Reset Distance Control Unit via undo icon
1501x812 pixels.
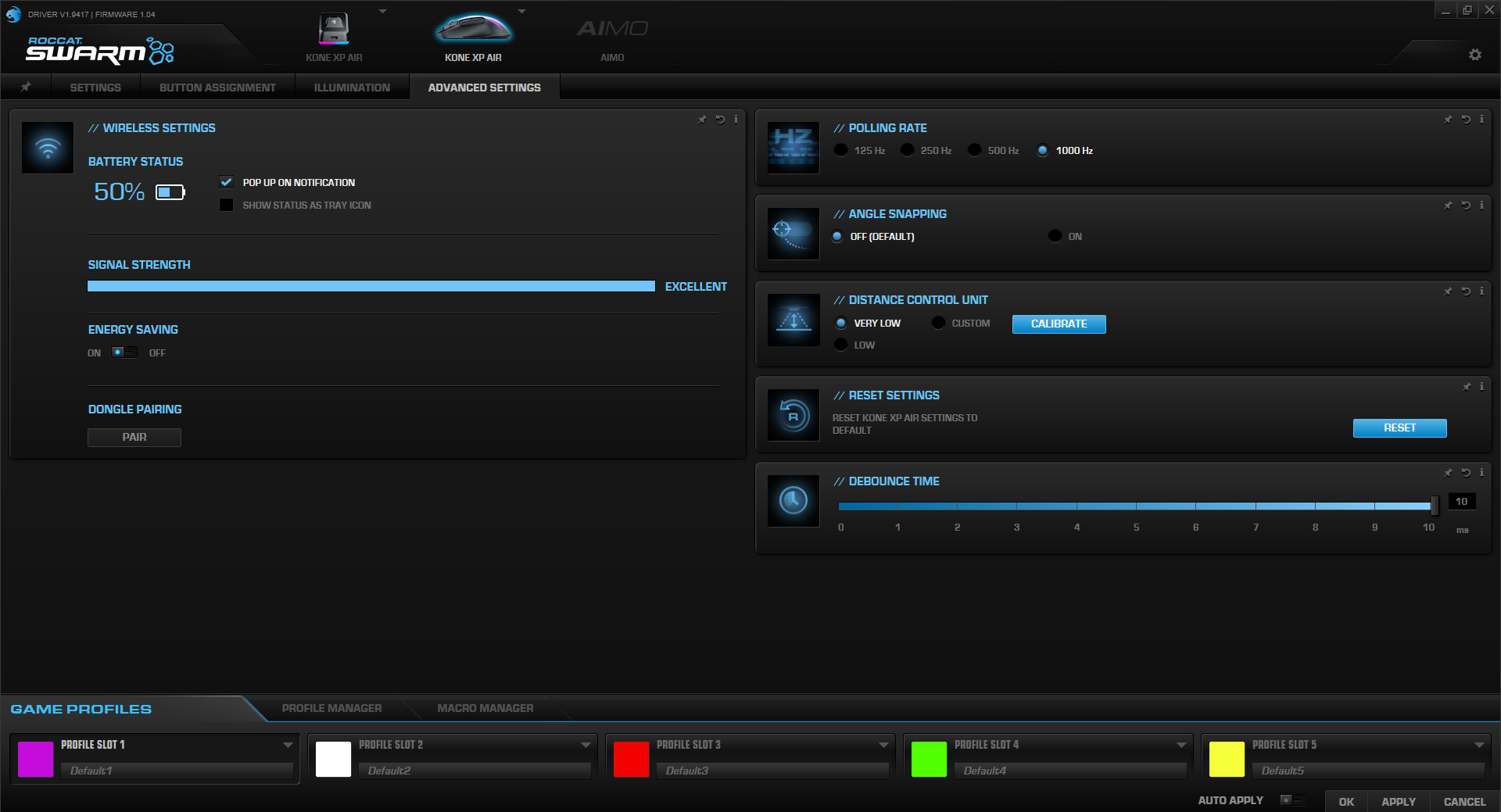tap(1466, 292)
